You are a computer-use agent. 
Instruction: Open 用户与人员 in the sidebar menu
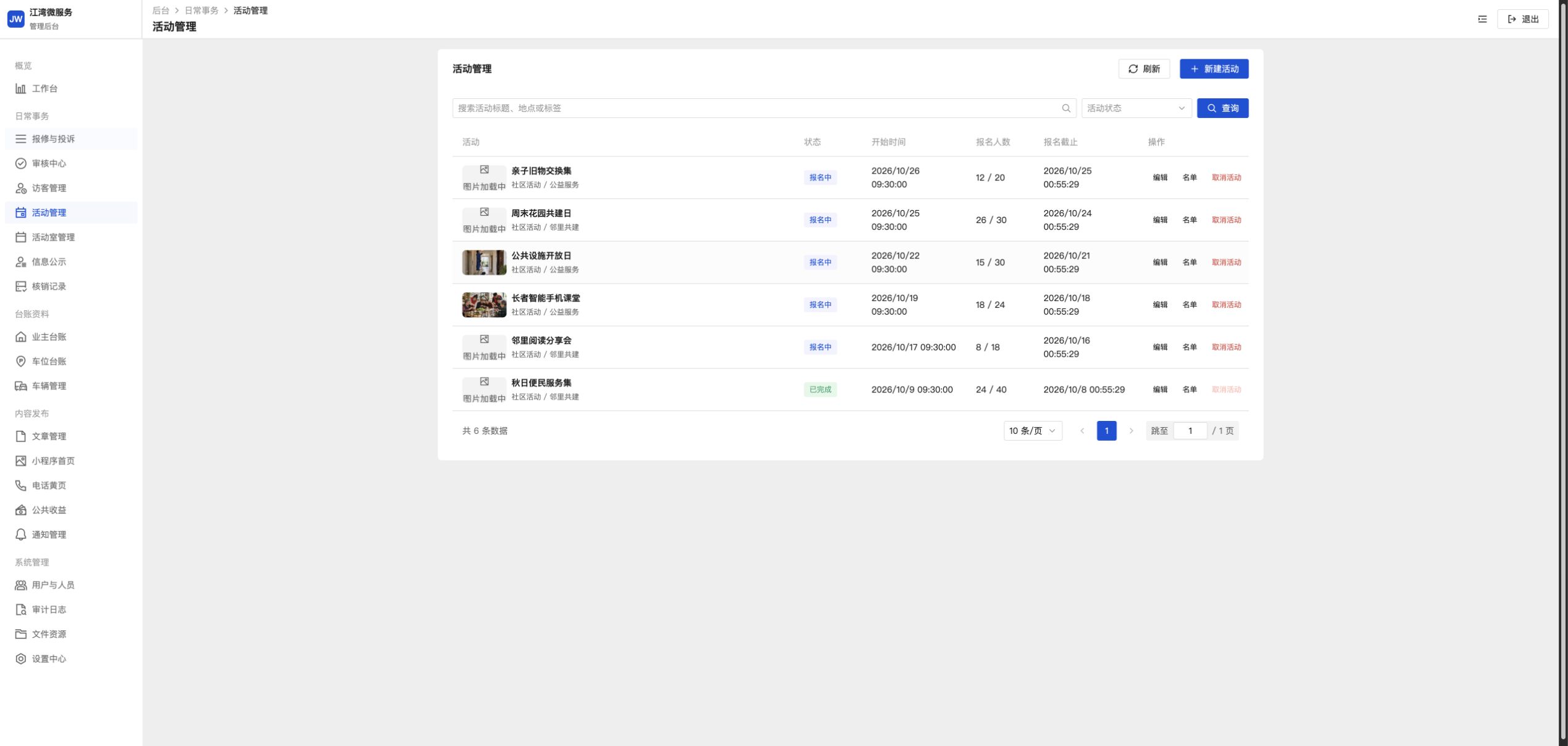tap(71, 585)
